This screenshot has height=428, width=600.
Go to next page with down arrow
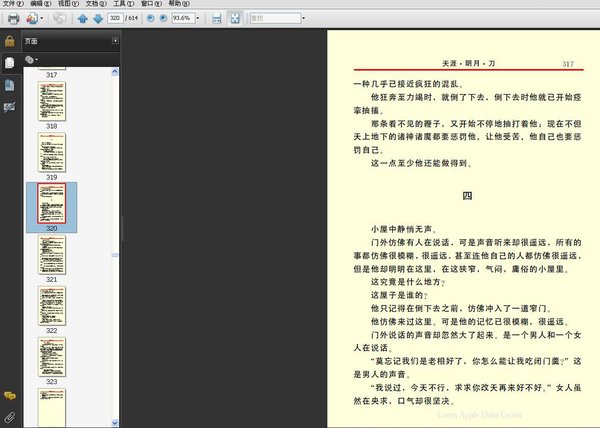pyautogui.click(x=98, y=18)
